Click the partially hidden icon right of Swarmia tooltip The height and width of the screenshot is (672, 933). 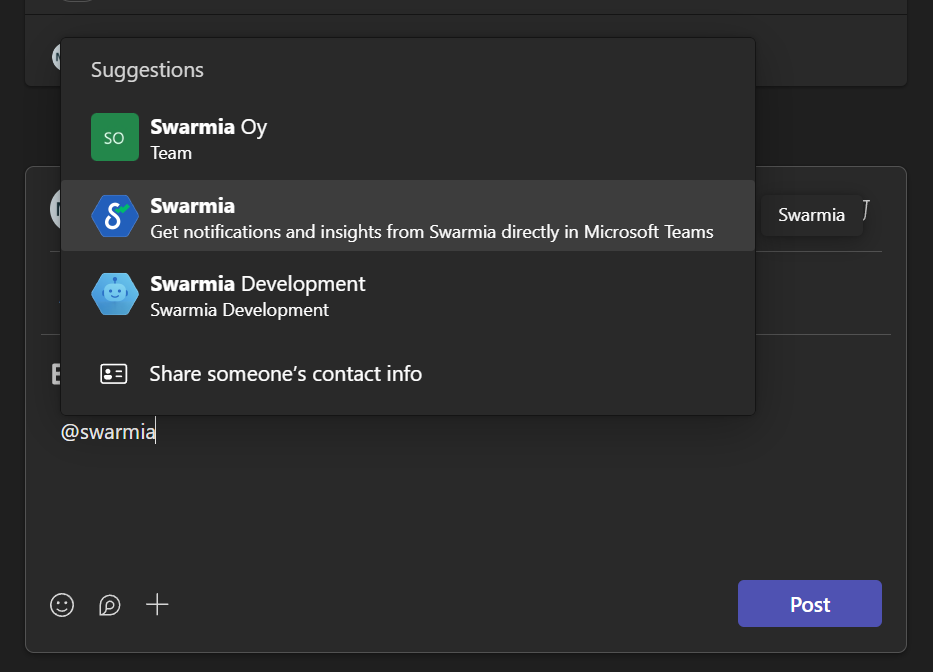tap(867, 211)
